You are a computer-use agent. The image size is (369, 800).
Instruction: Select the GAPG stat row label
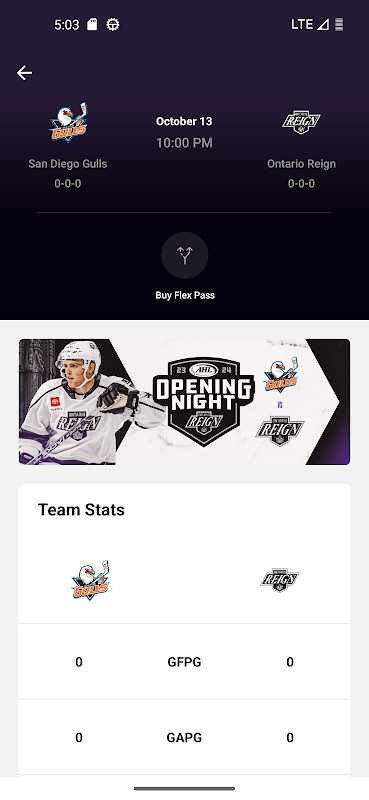(184, 737)
